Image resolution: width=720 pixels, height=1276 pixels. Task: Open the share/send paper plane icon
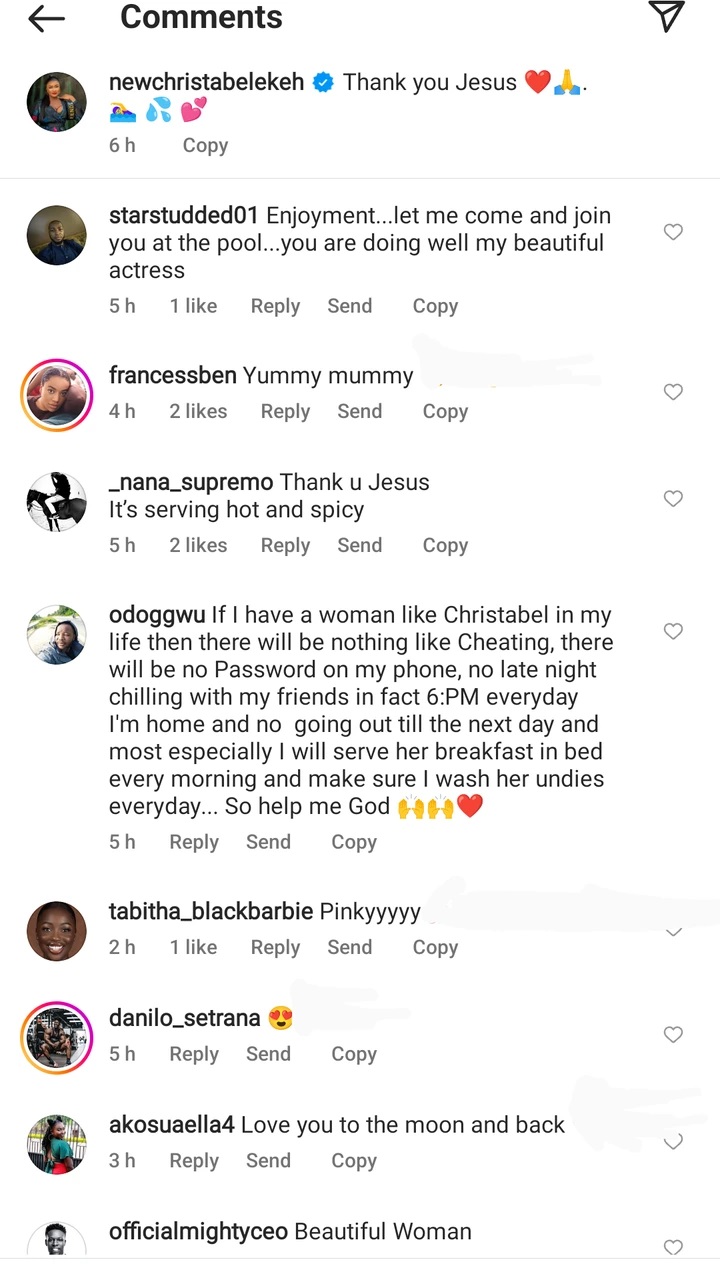point(666,17)
